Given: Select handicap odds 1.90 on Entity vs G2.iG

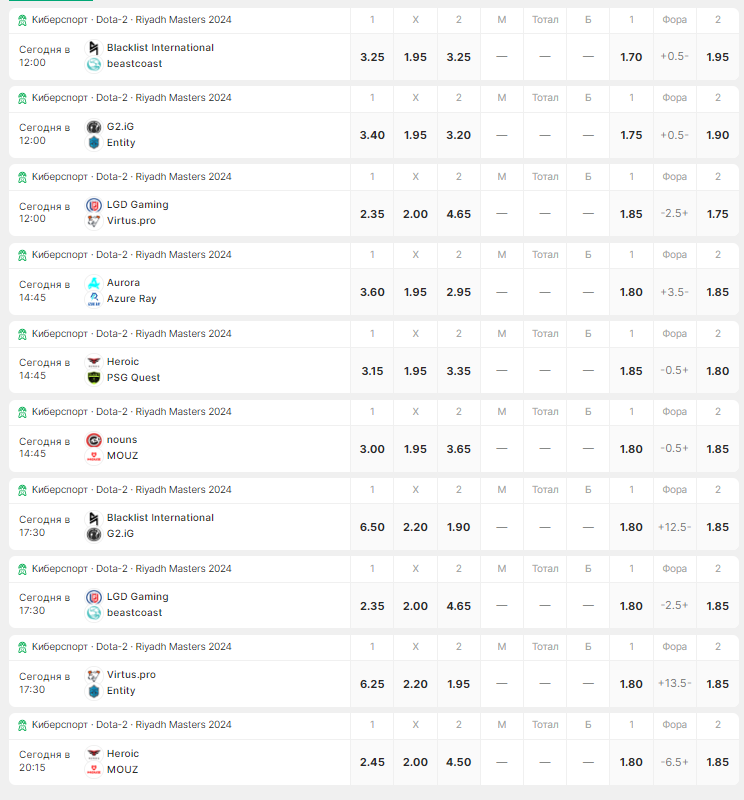Looking at the screenshot, I should (x=718, y=135).
